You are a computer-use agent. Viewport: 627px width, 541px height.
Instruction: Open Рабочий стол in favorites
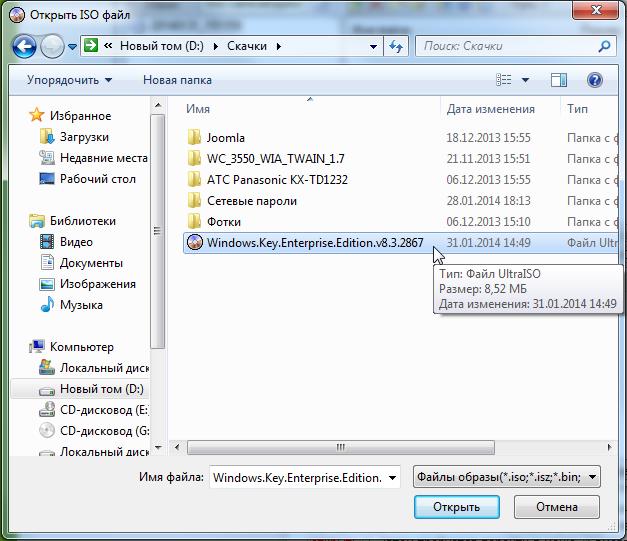tap(97, 179)
